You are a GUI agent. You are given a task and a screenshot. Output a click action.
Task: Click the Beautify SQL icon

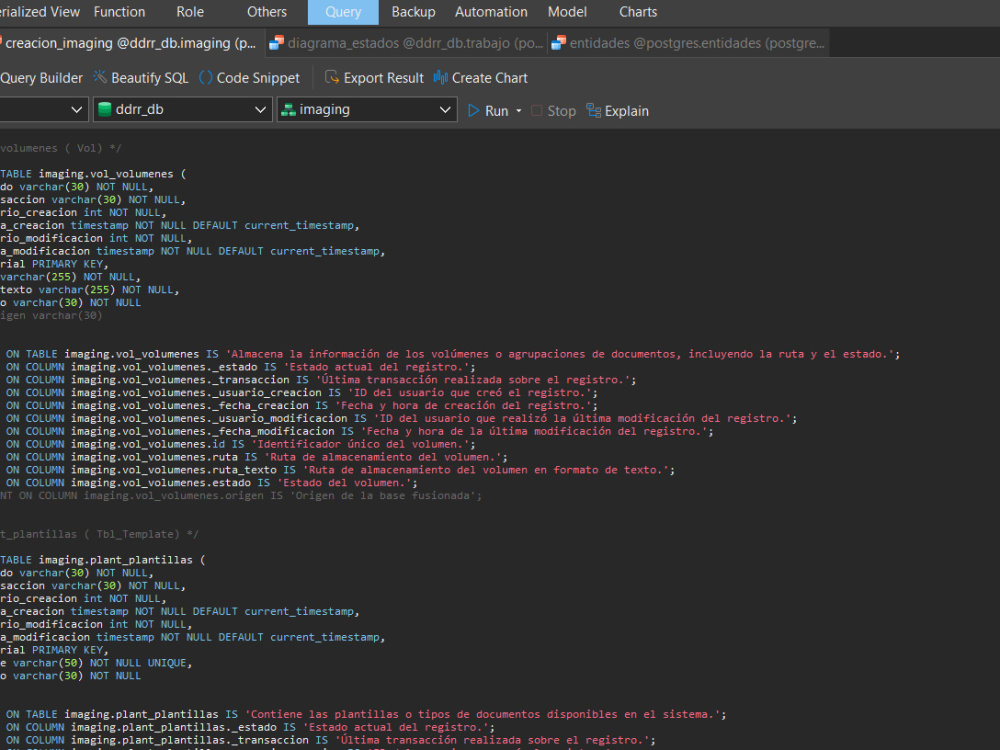point(100,77)
